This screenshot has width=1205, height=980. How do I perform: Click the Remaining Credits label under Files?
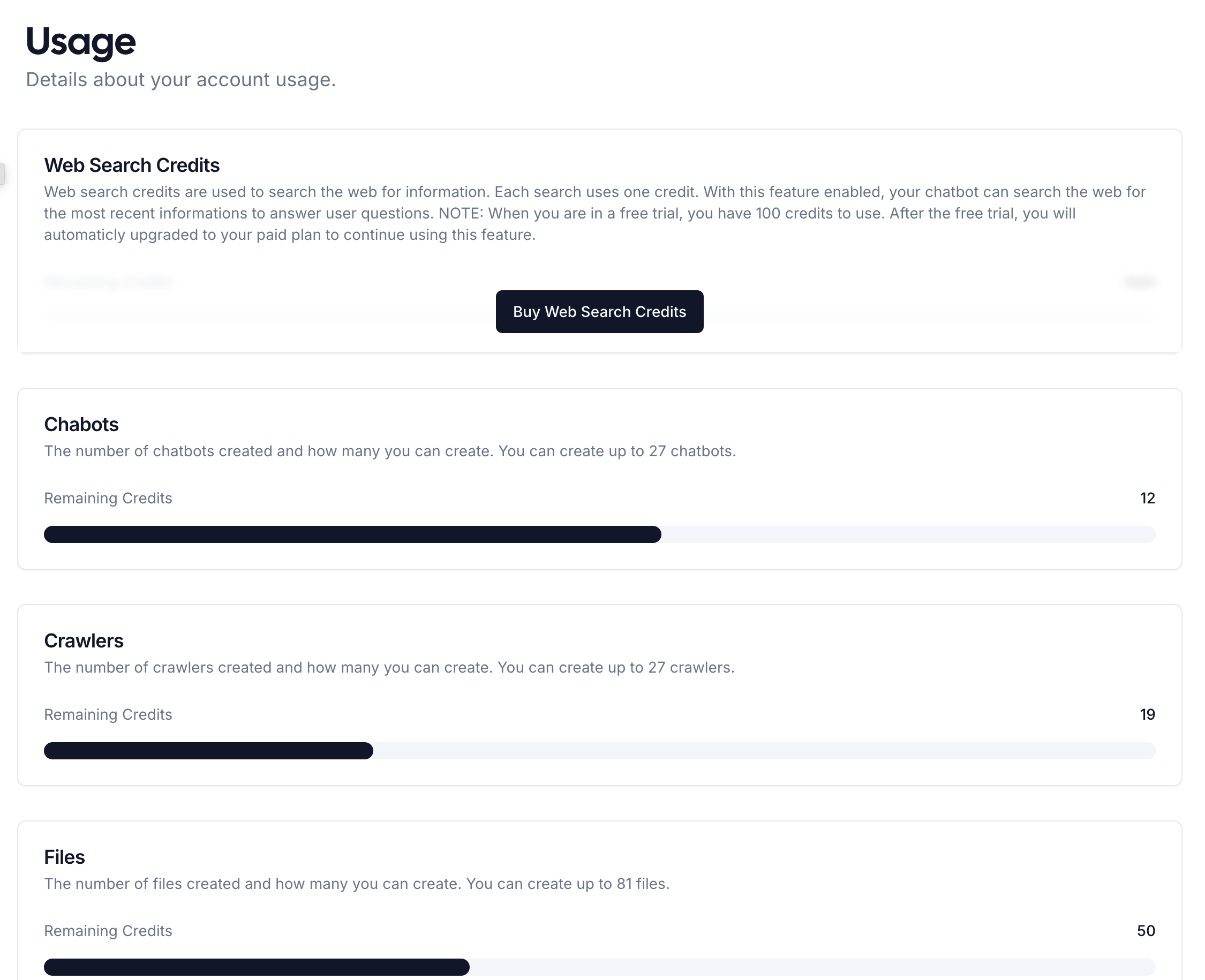pyautogui.click(x=108, y=930)
